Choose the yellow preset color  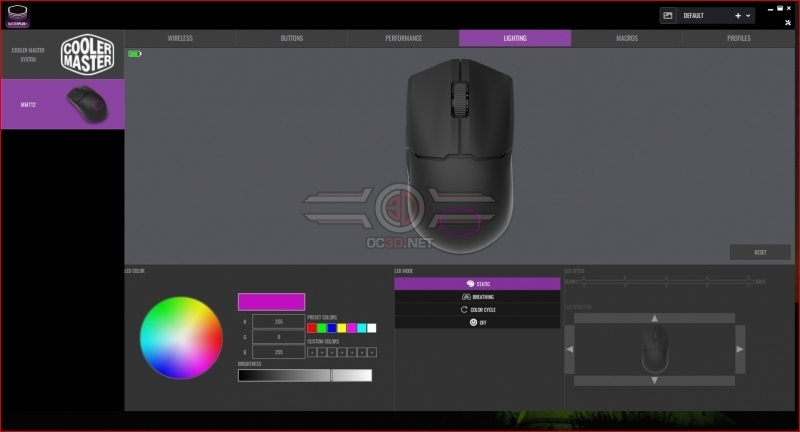pyautogui.click(x=342, y=328)
